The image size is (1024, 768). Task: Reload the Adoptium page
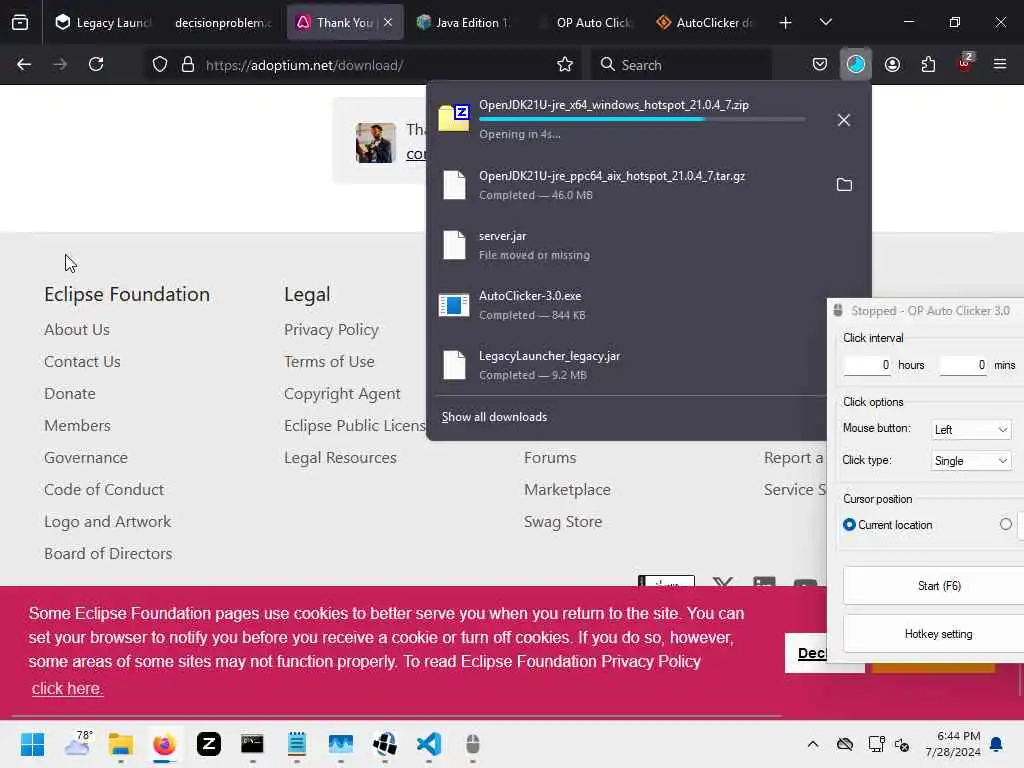(x=96, y=65)
